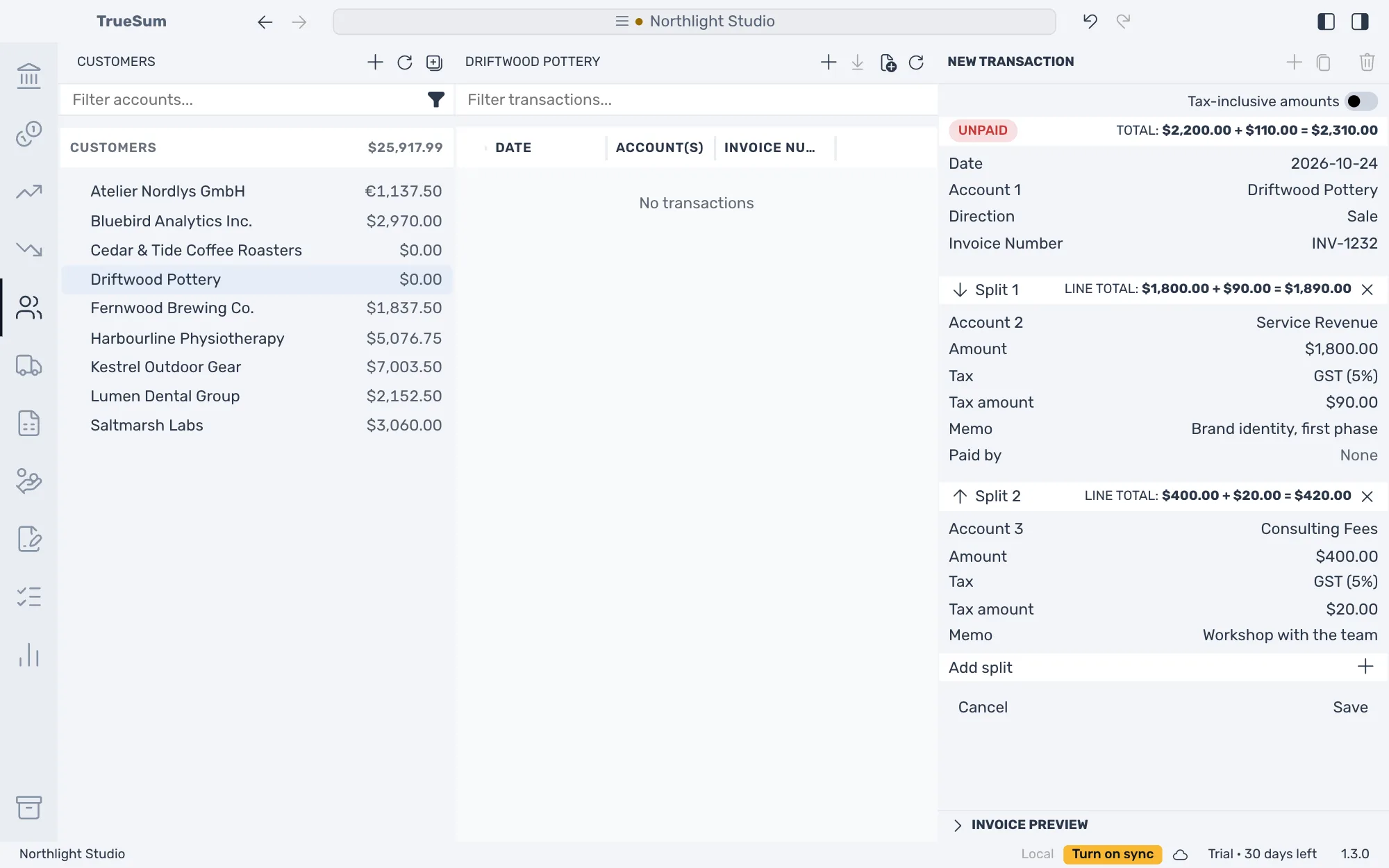Add a new customer with plus icon
1389x868 pixels.
[x=375, y=62]
